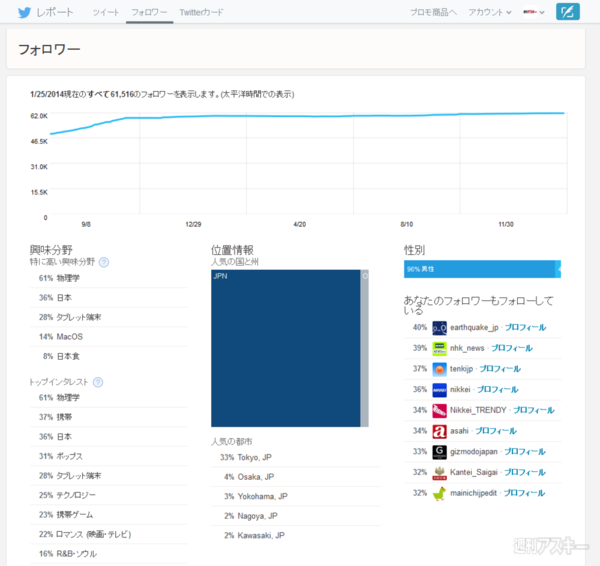
Task: Click the tenkijp avatar icon
Action: tap(439, 369)
